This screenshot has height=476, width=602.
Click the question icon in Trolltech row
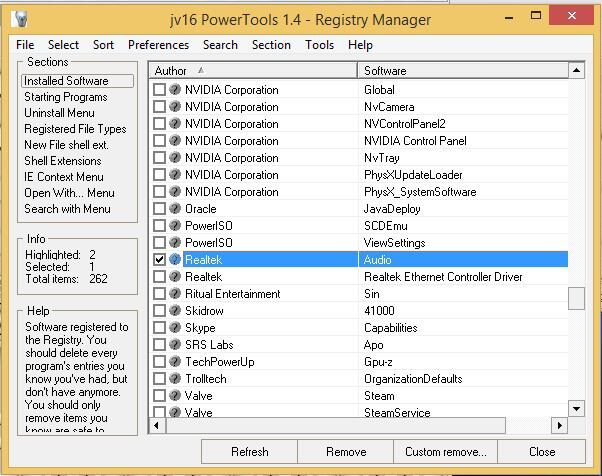click(x=175, y=378)
